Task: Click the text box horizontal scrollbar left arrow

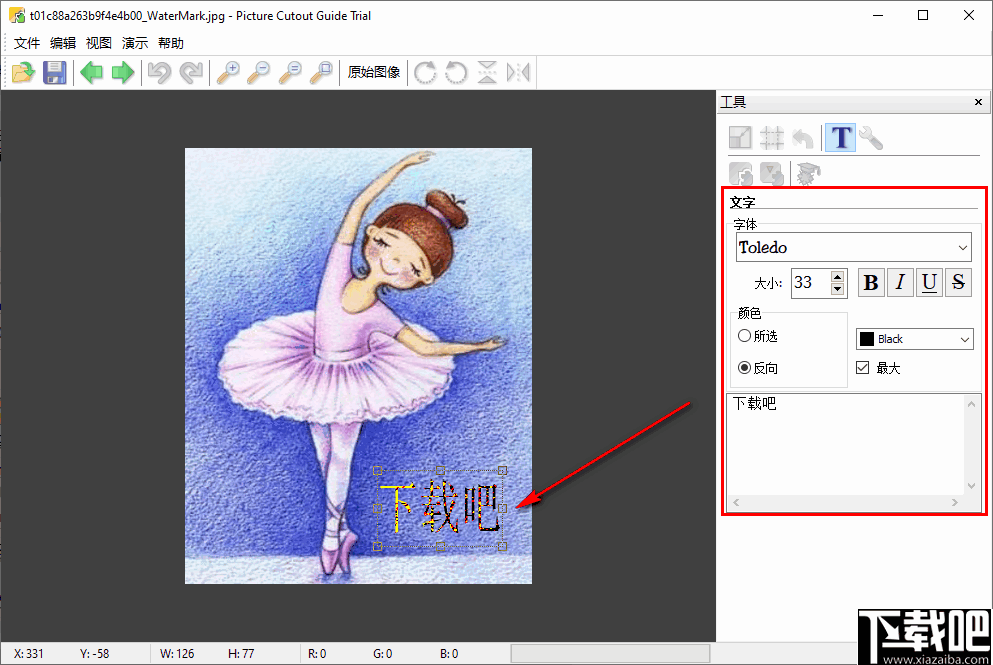Action: (x=736, y=502)
